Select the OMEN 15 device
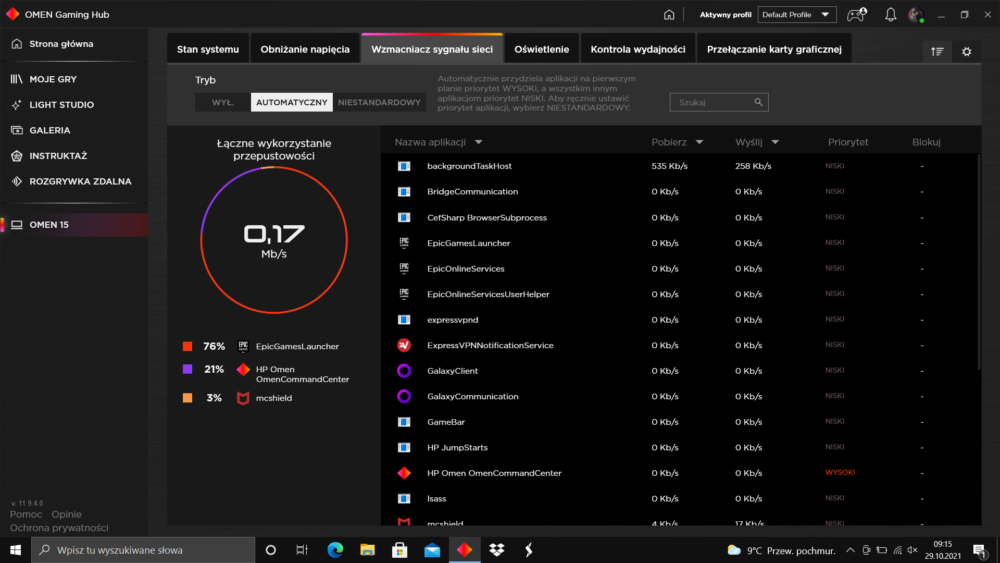Image resolution: width=1000 pixels, height=563 pixels. 74,224
